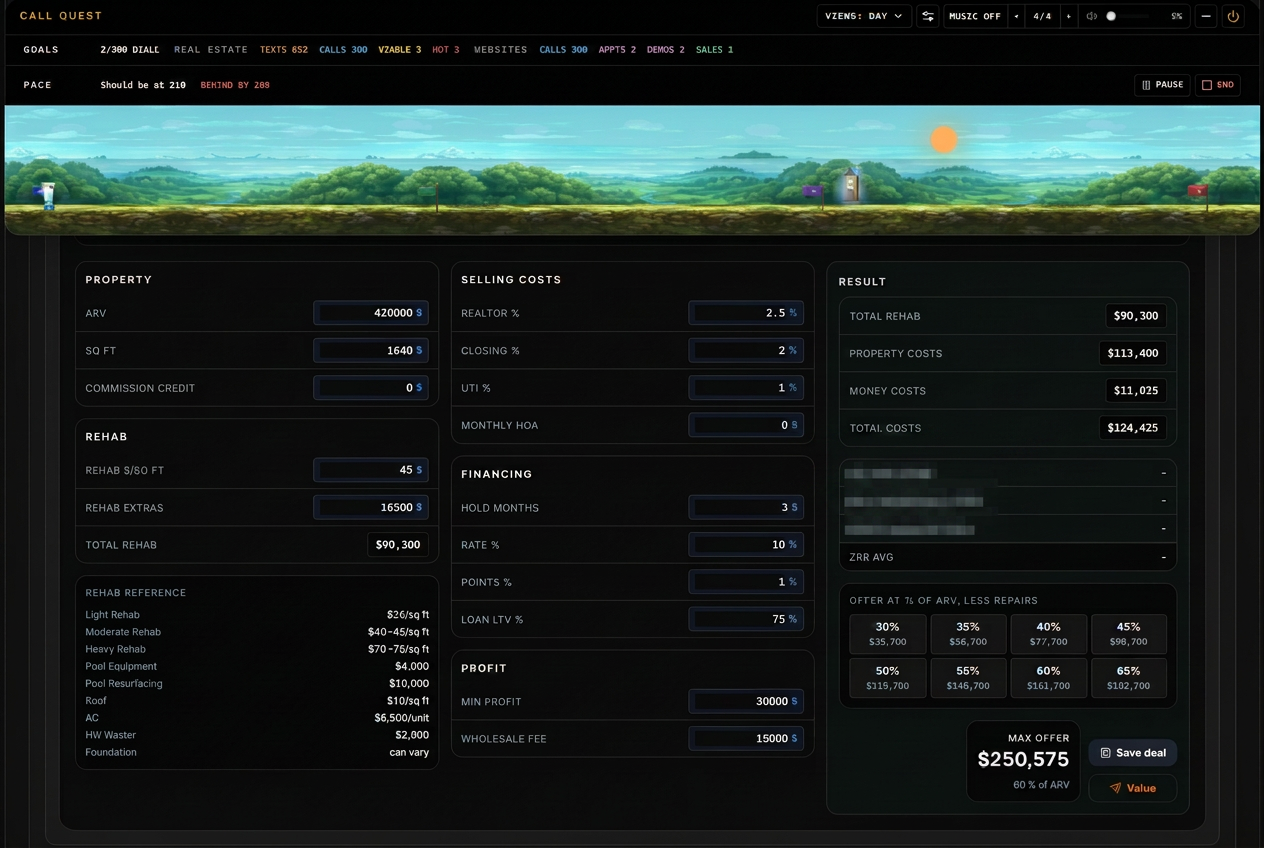Select the 35% offer card
This screenshot has height=848, width=1264.
point(968,634)
